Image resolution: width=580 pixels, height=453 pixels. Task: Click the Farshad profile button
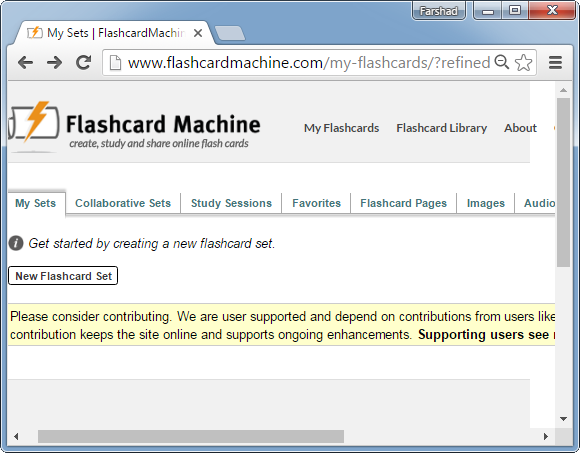[439, 11]
